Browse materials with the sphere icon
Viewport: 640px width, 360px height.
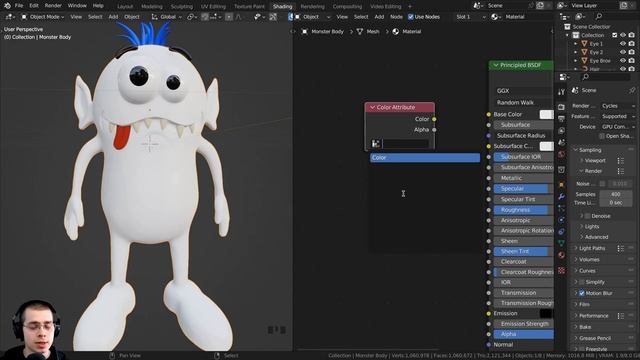496,17
